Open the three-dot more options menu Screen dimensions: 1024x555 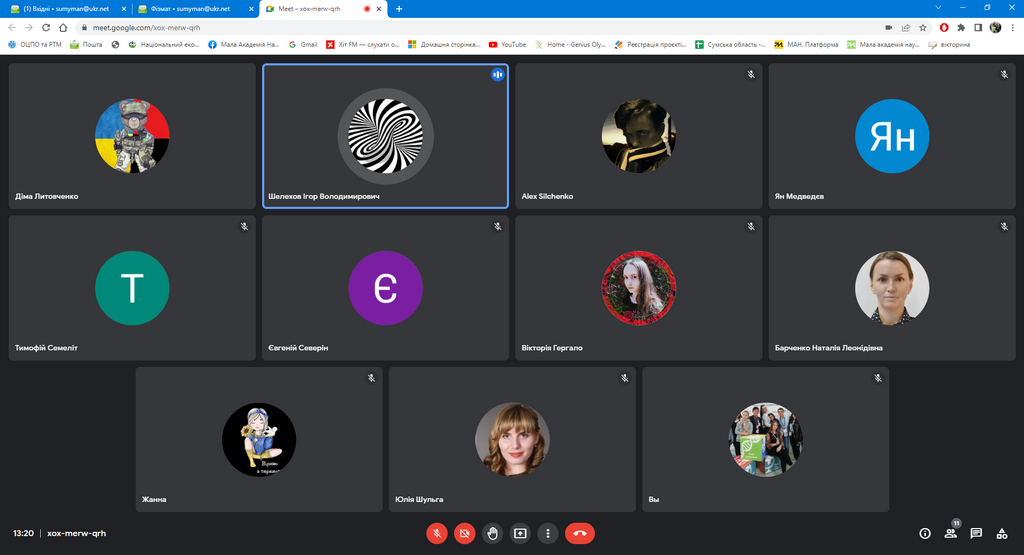pyautogui.click(x=547, y=533)
